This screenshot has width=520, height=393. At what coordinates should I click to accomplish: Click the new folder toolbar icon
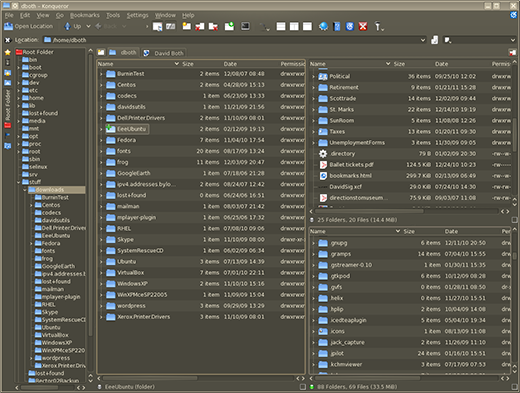(x=187, y=26)
